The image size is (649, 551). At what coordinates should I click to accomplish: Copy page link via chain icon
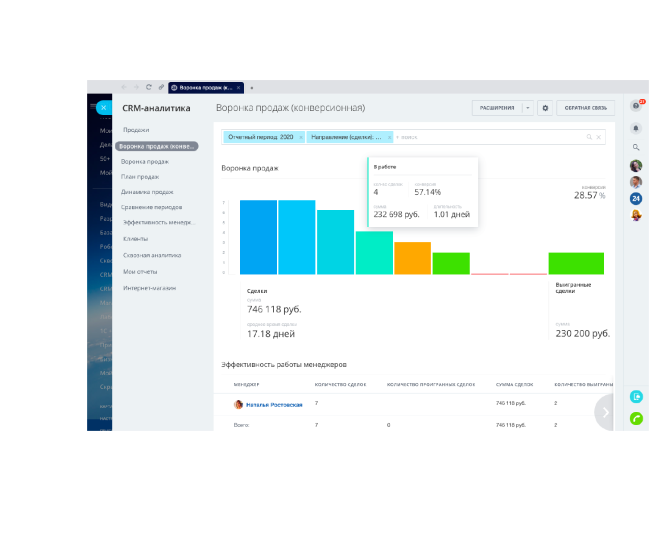coord(161,87)
